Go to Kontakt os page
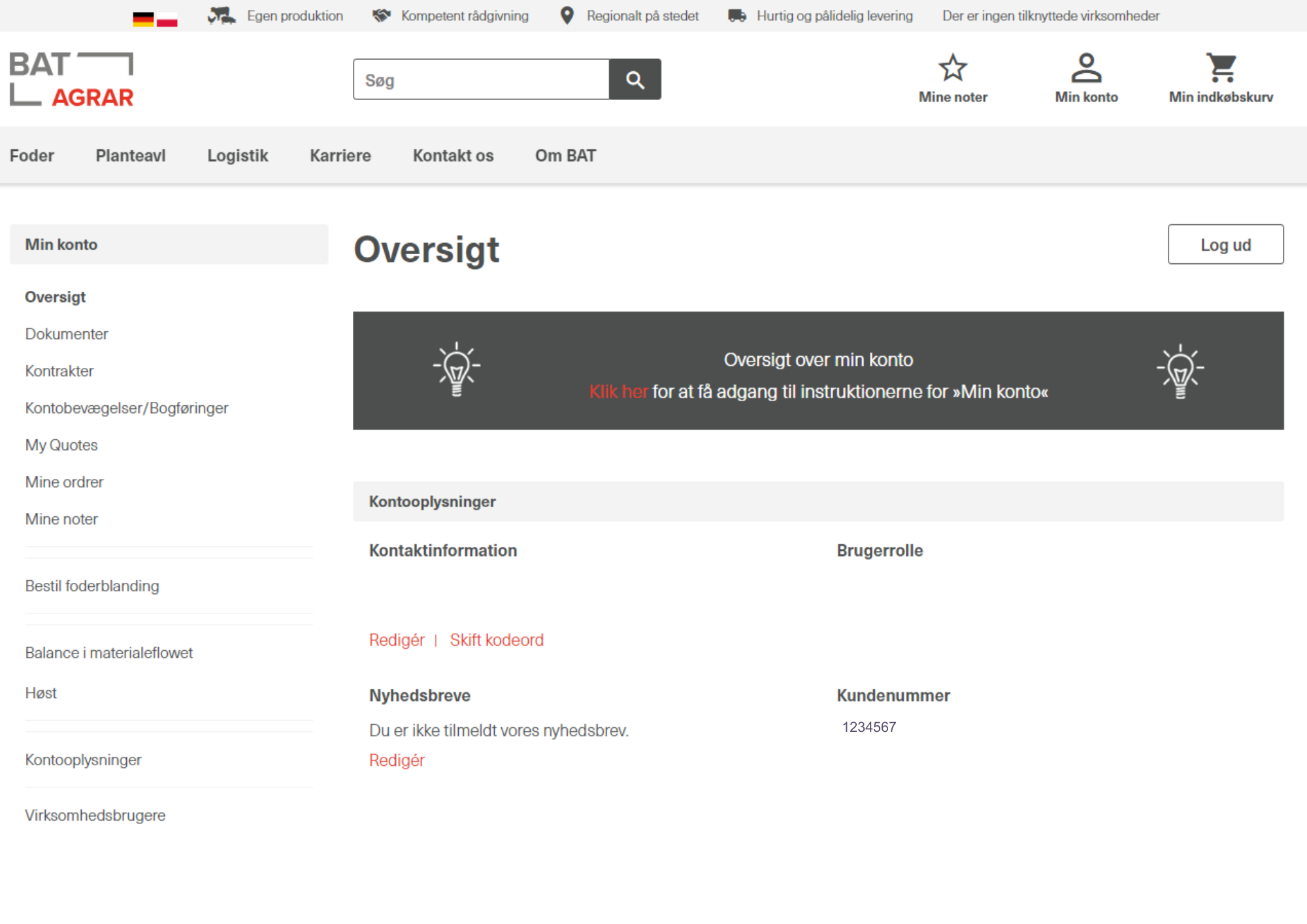The width and height of the screenshot is (1307, 924). tap(453, 156)
